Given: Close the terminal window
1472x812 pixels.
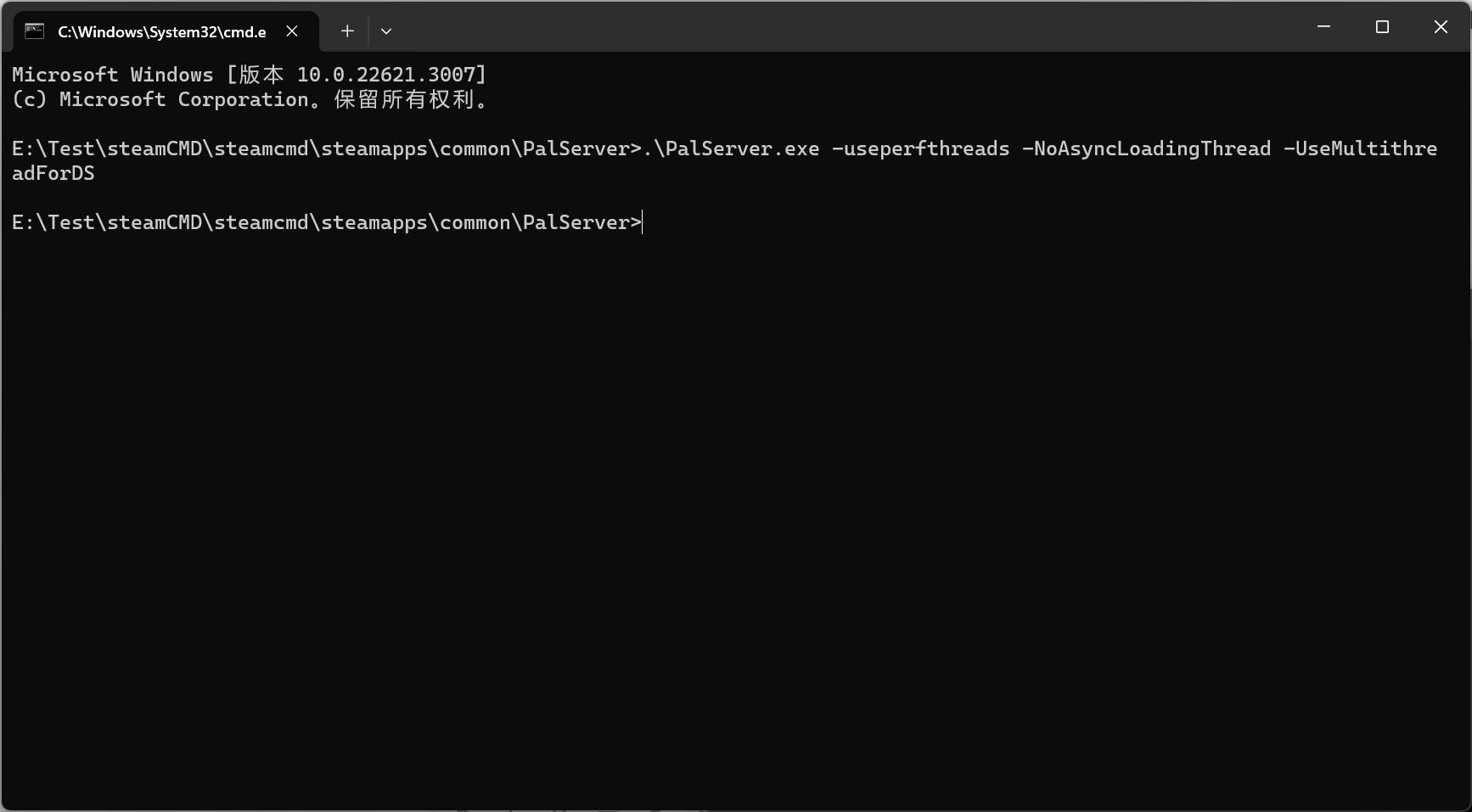Looking at the screenshot, I should (1441, 27).
